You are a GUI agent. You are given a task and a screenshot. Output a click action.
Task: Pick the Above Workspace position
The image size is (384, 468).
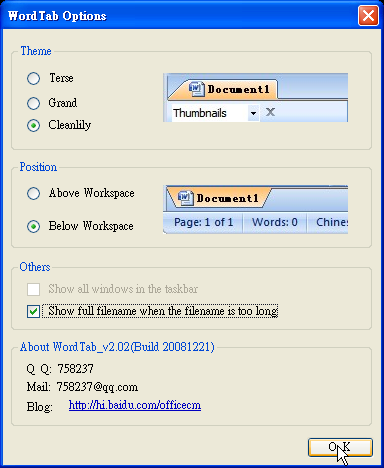tap(33, 193)
